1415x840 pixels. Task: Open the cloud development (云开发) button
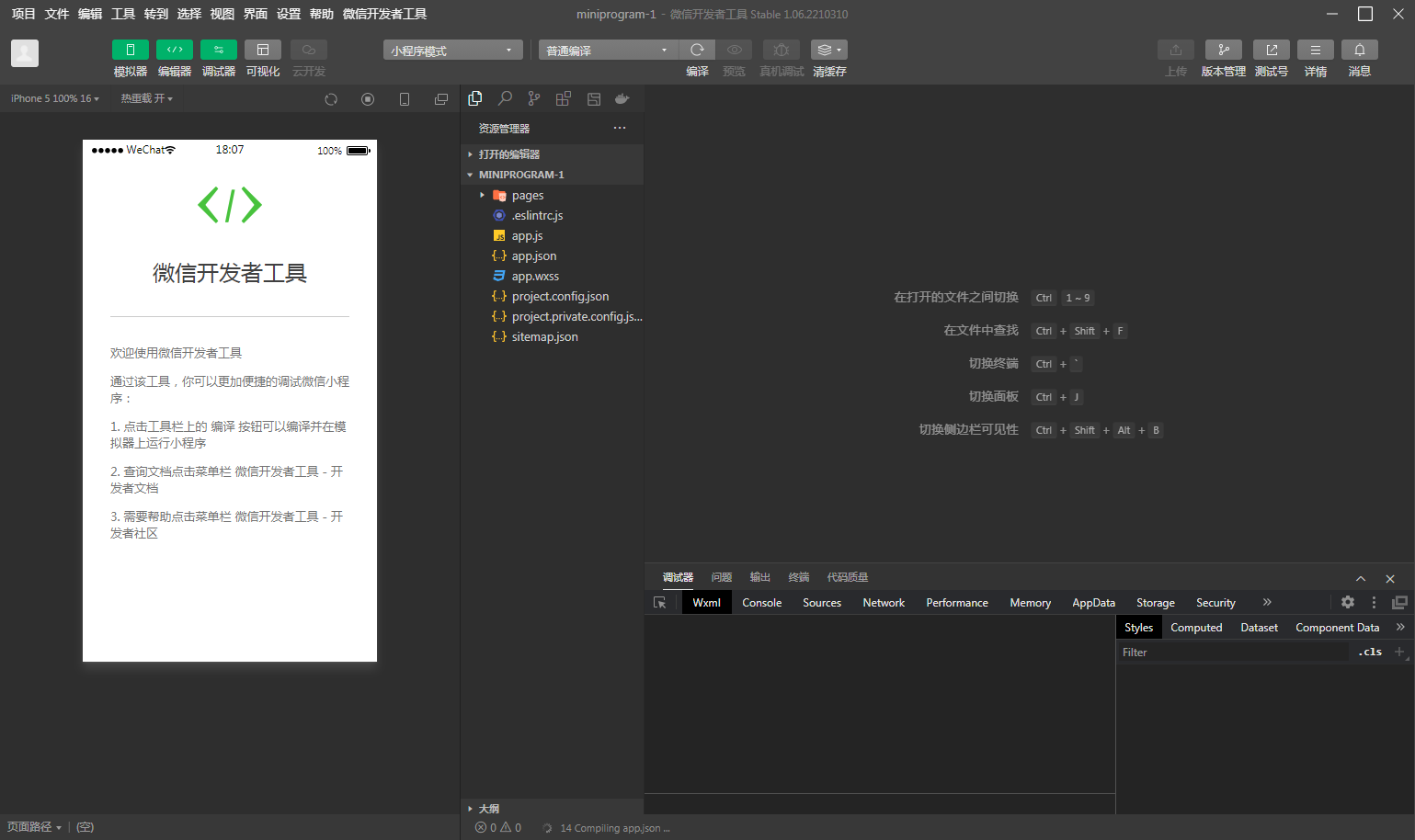coord(308,50)
